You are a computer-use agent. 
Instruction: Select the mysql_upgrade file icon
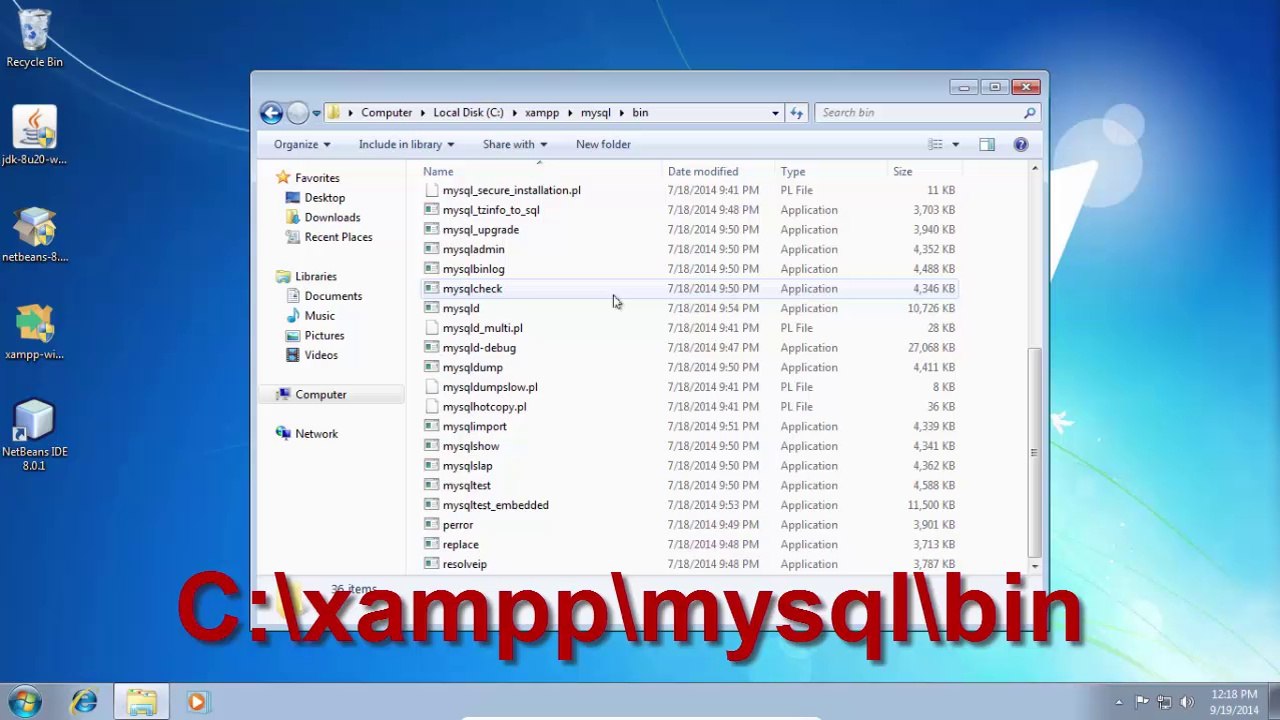pyautogui.click(x=431, y=229)
